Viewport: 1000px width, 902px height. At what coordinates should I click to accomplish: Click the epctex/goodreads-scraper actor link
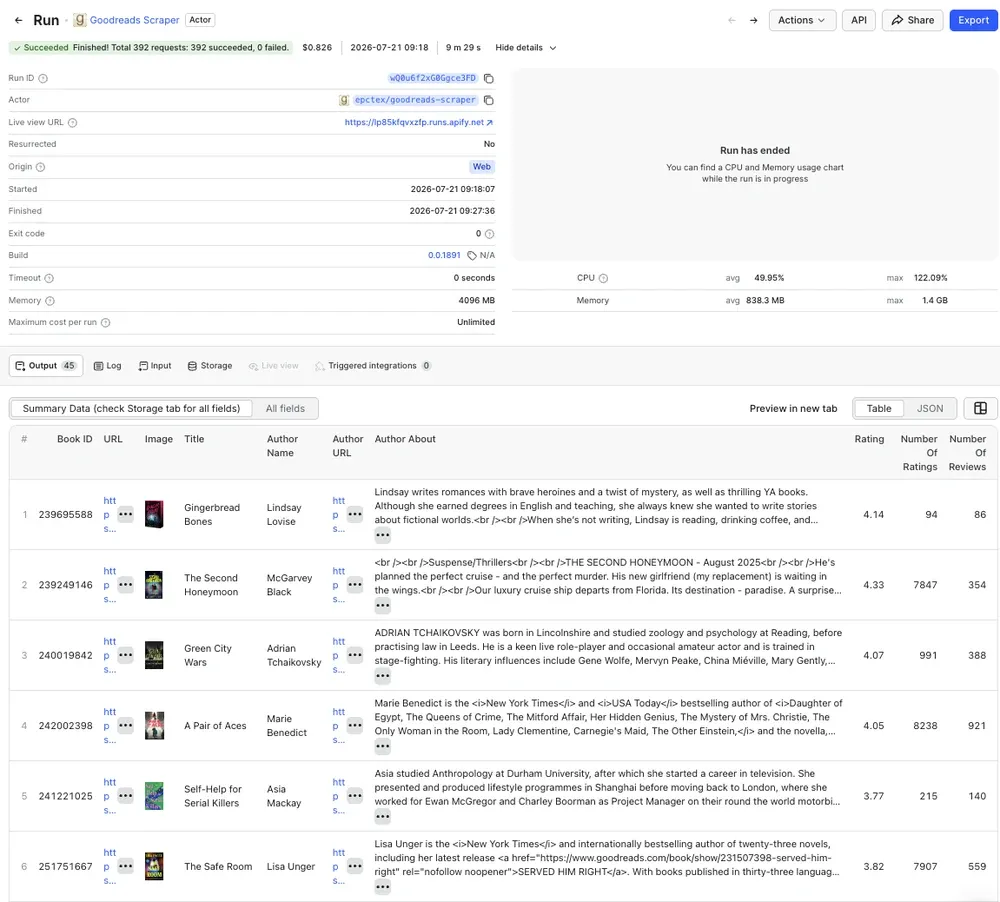pos(415,100)
